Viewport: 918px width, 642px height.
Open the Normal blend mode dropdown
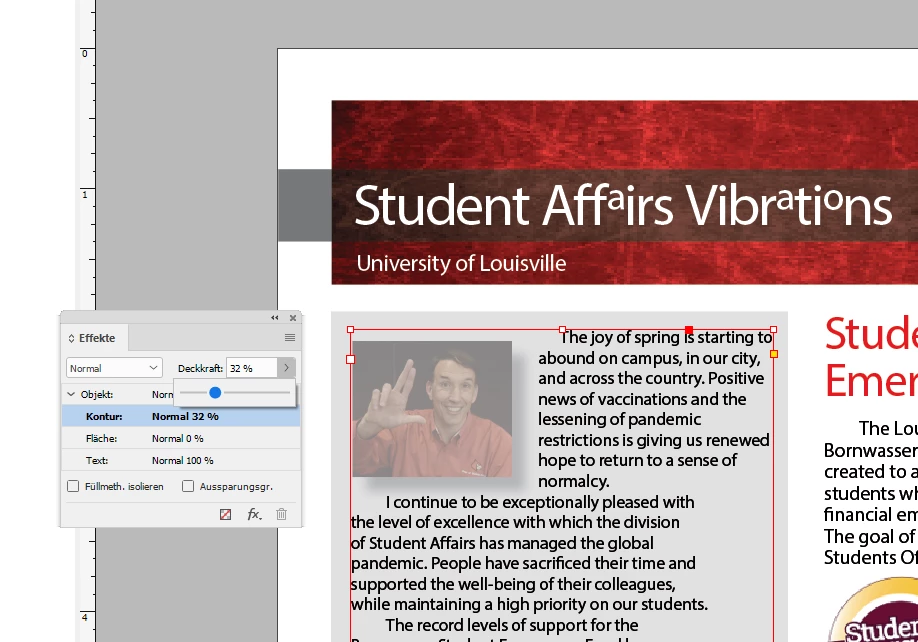pyautogui.click(x=114, y=368)
